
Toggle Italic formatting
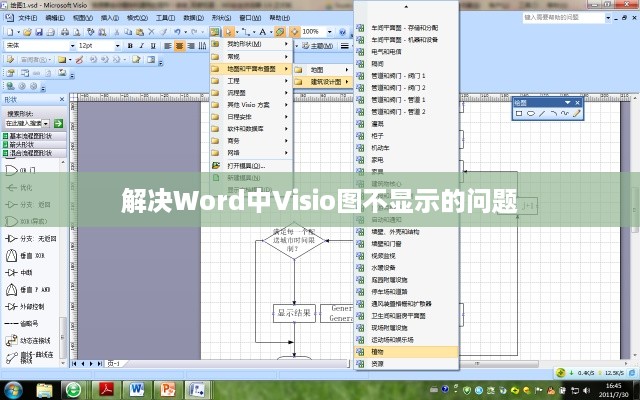pyautogui.click(x=141, y=46)
